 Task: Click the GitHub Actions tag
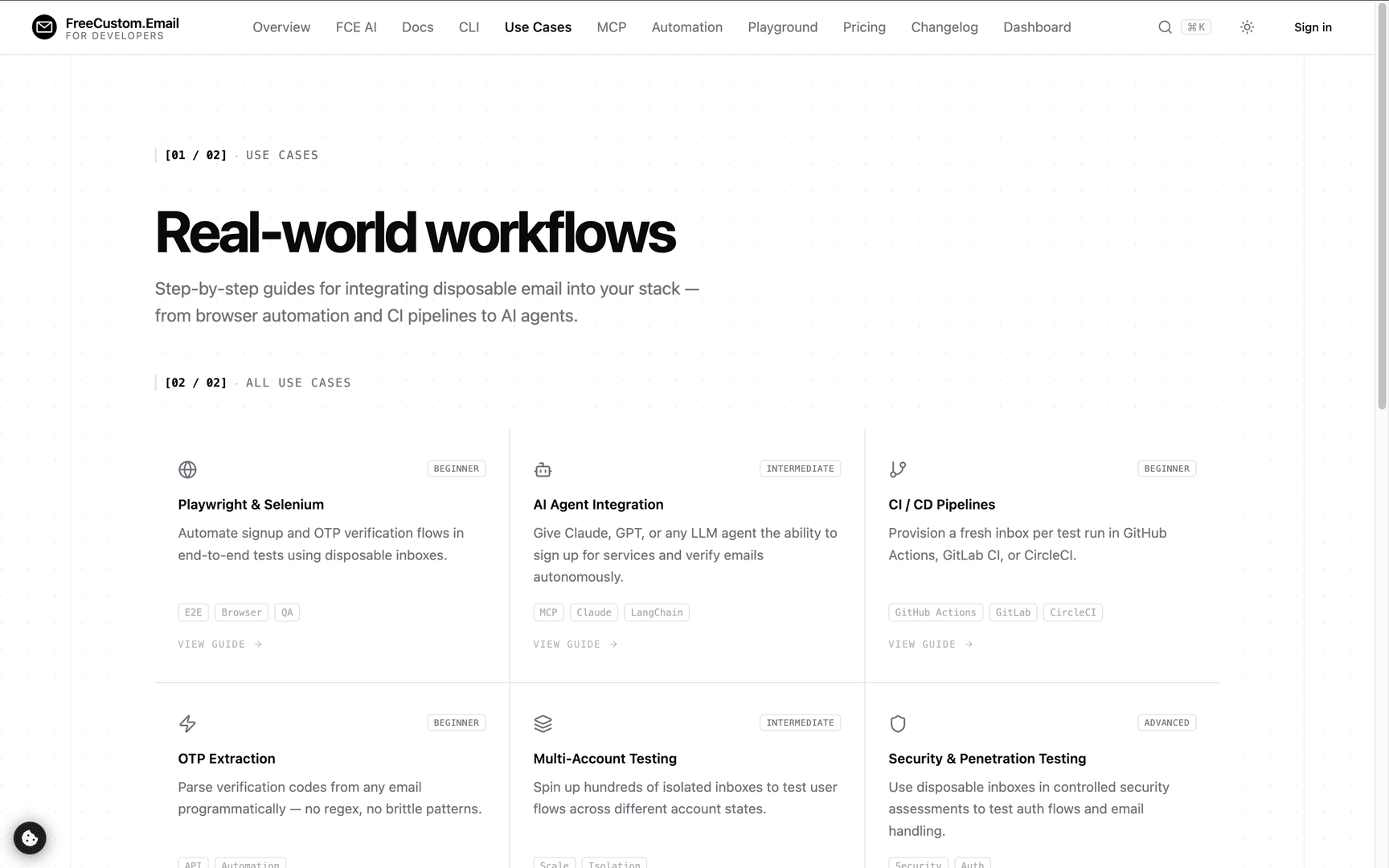tap(936, 612)
